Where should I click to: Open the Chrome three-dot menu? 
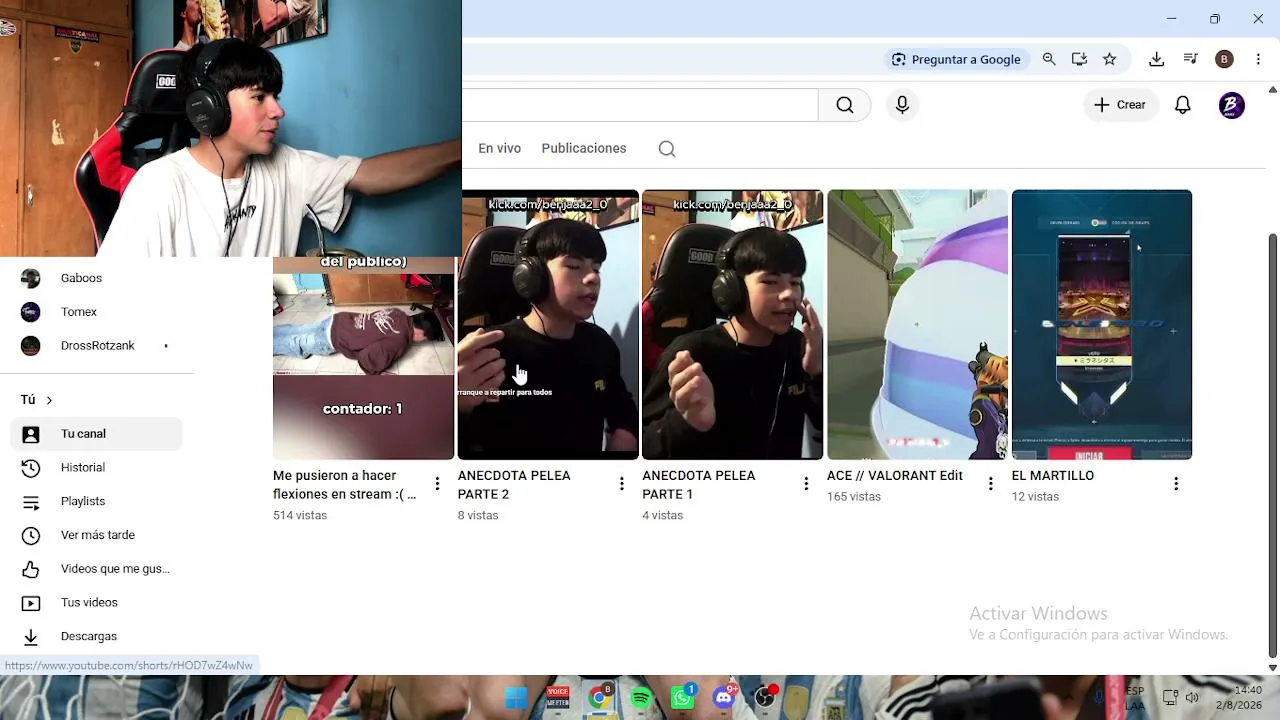tap(1258, 59)
